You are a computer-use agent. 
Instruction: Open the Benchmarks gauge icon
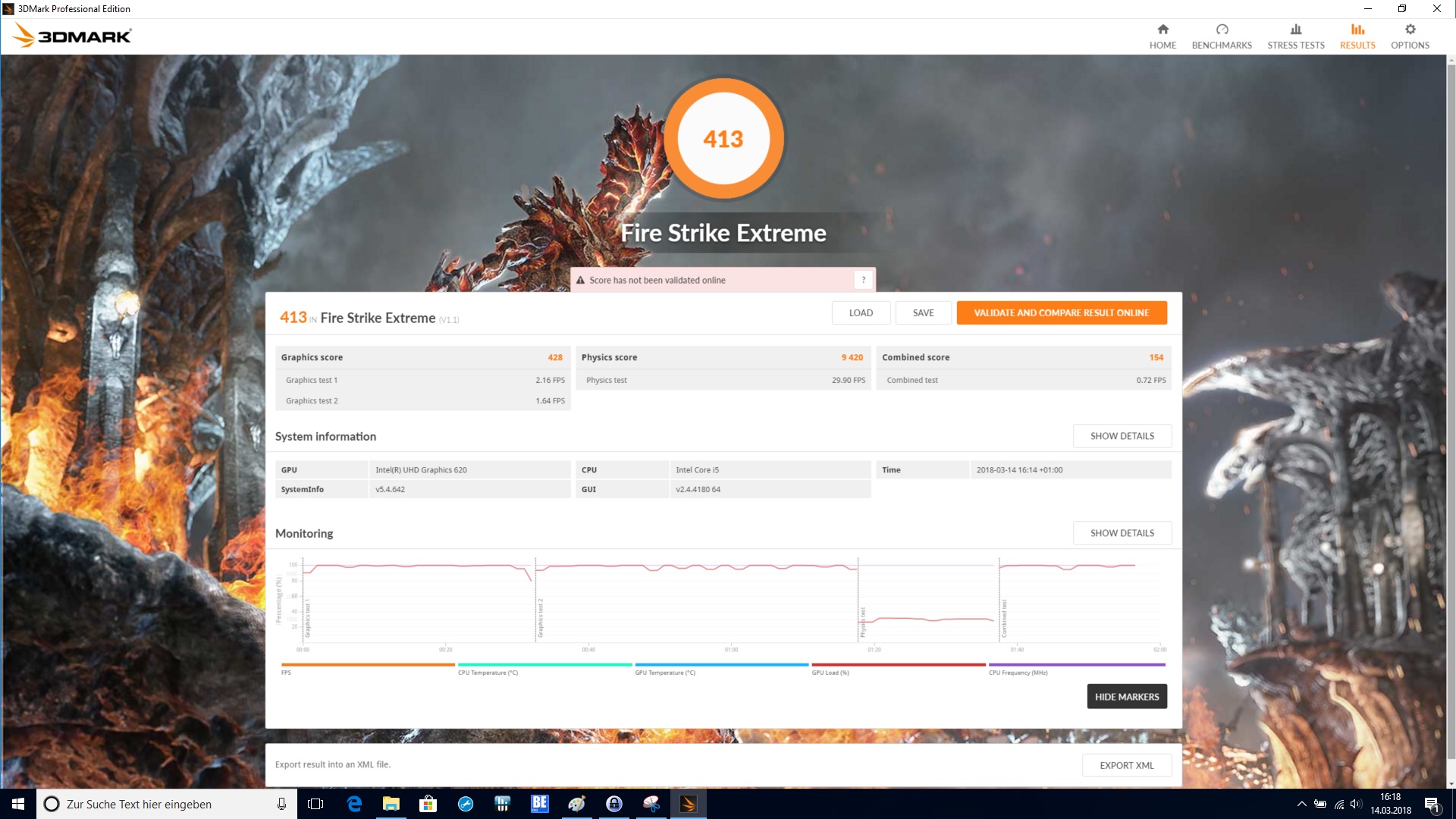click(x=1222, y=30)
